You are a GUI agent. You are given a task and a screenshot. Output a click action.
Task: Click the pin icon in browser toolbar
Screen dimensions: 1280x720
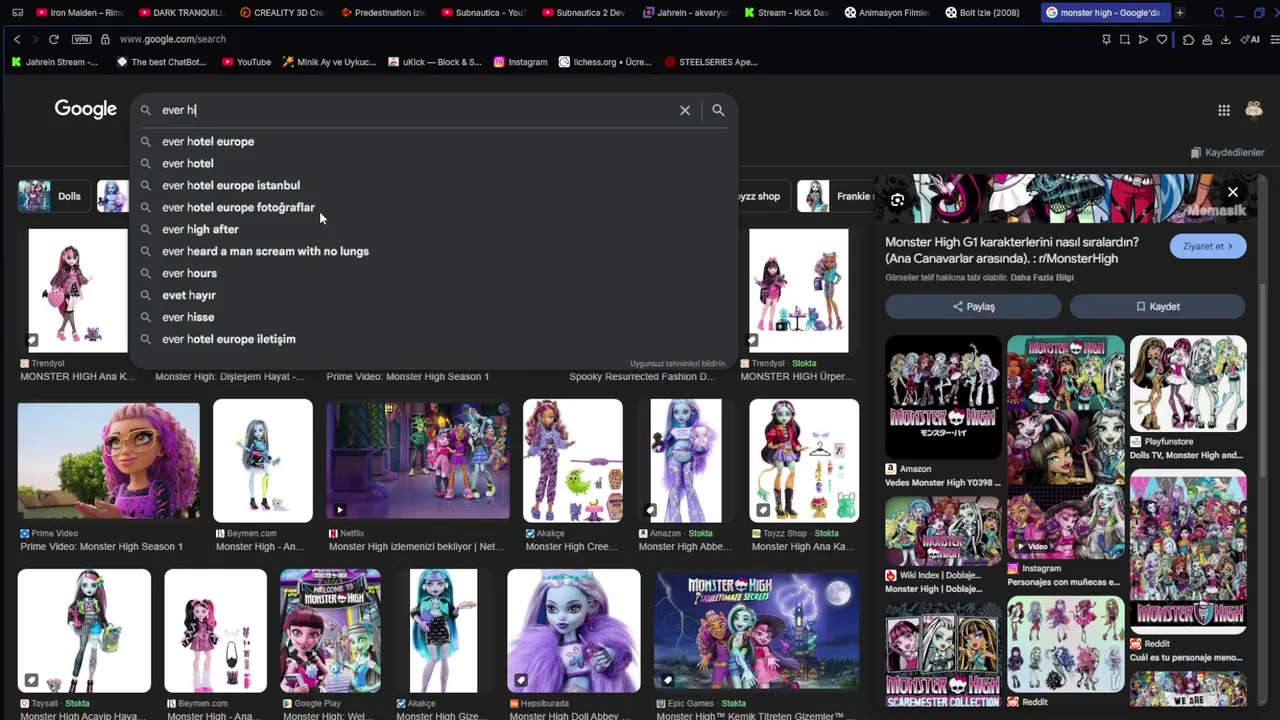tap(1106, 39)
